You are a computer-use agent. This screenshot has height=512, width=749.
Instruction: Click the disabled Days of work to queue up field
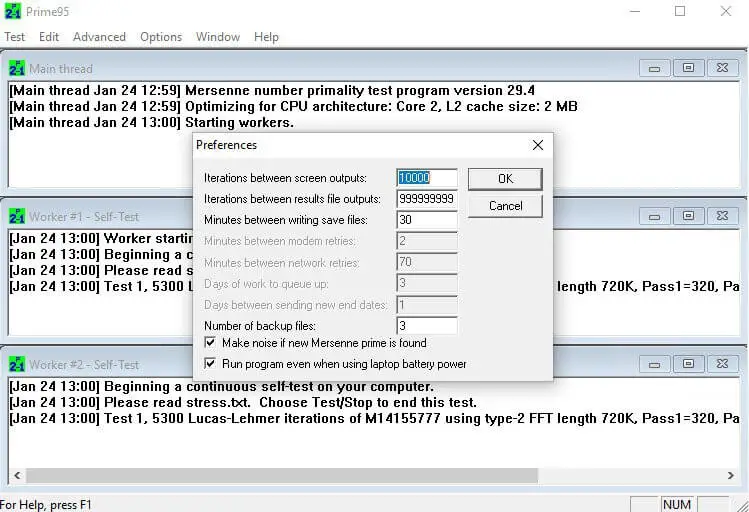point(427,283)
